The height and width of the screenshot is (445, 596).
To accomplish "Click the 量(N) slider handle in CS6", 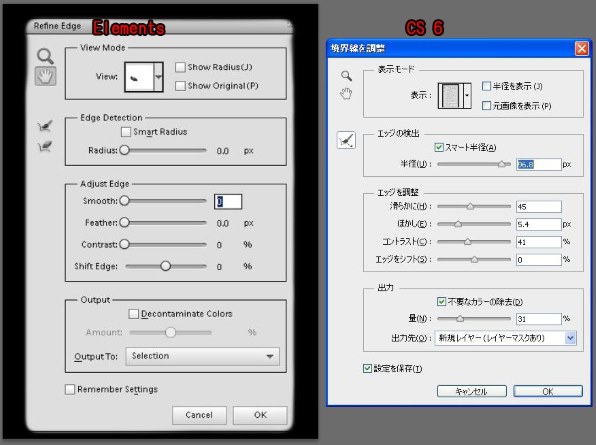I will [x=460, y=319].
